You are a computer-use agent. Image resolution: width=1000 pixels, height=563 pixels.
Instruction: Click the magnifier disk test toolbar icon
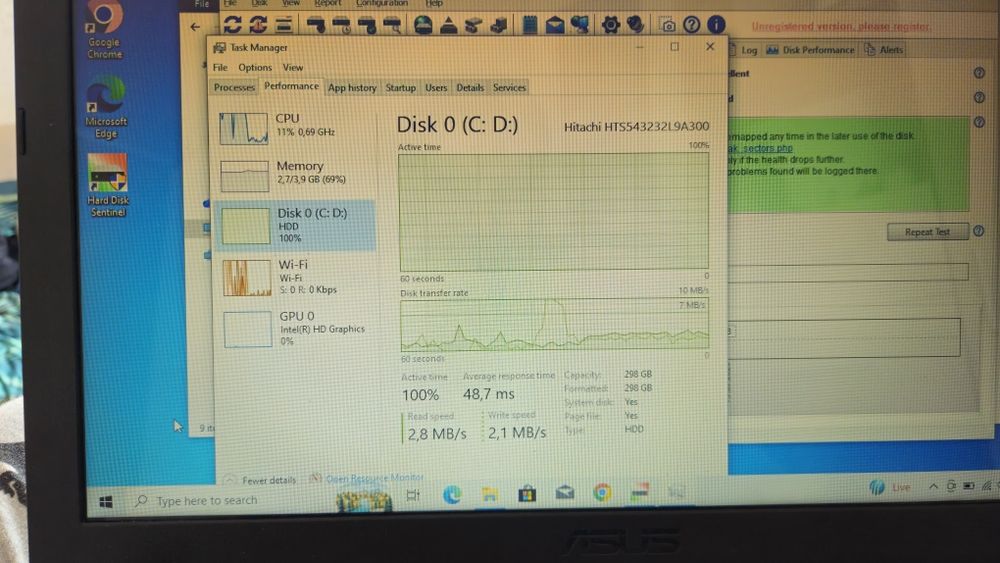pyautogui.click(x=392, y=26)
